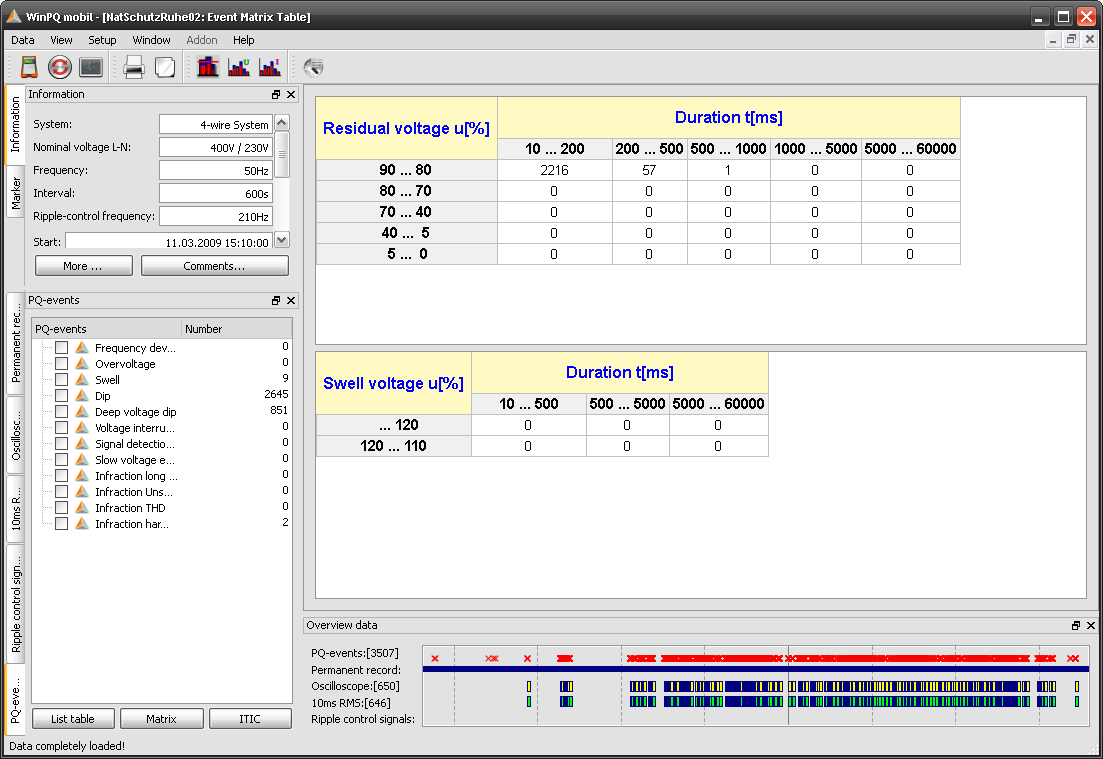Click the orange measurement device toolbar icon

[29, 67]
